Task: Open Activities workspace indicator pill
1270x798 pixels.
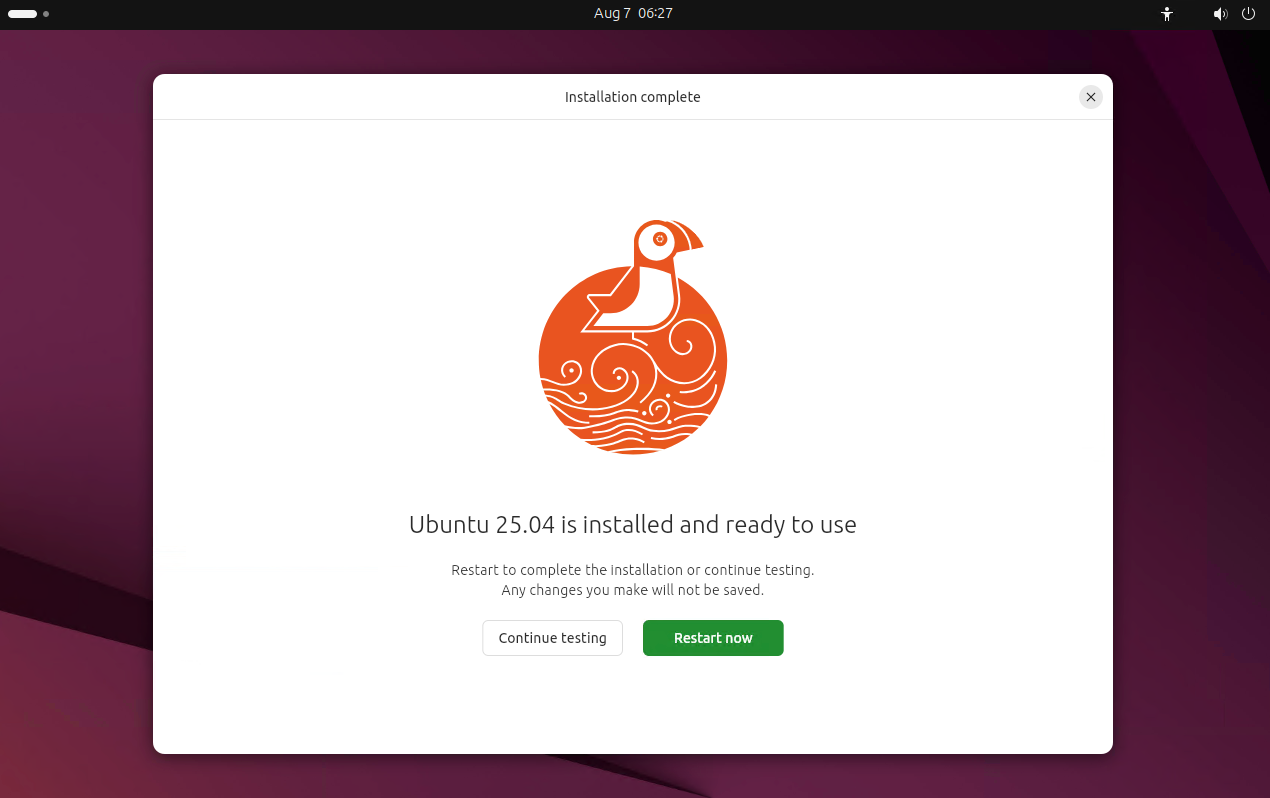Action: (x=23, y=14)
